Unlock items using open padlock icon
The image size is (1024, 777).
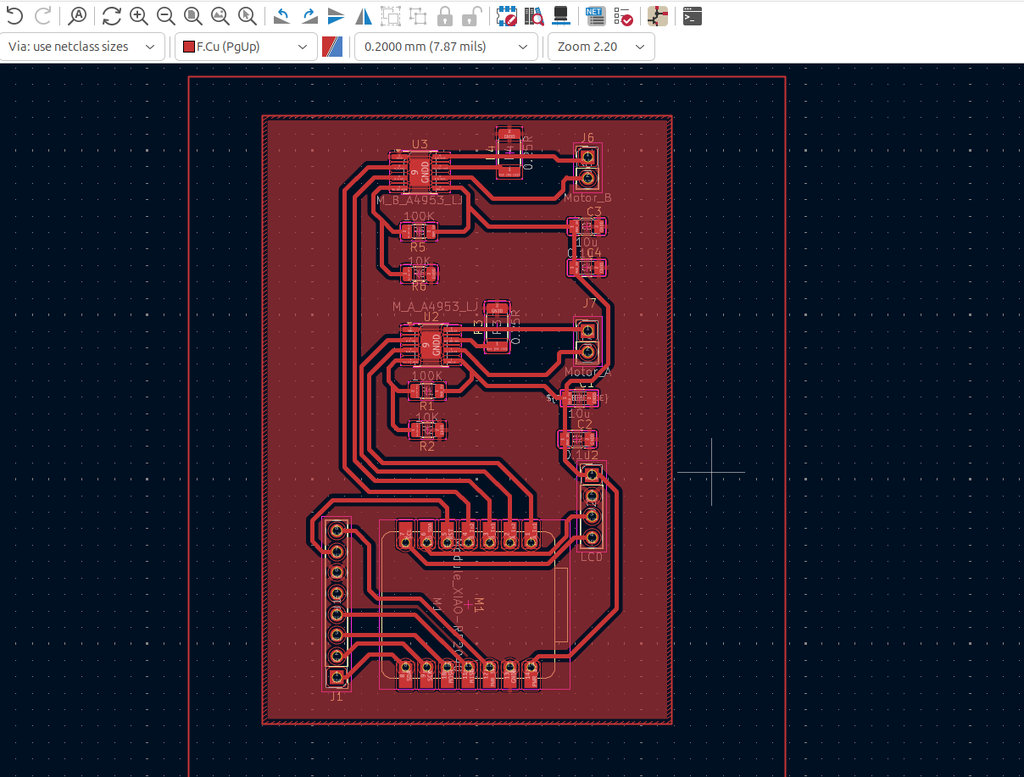coord(472,16)
